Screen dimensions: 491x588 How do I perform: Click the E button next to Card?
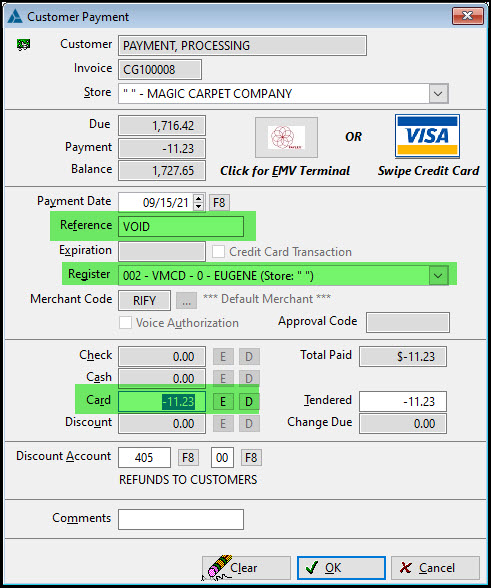tap(223, 402)
